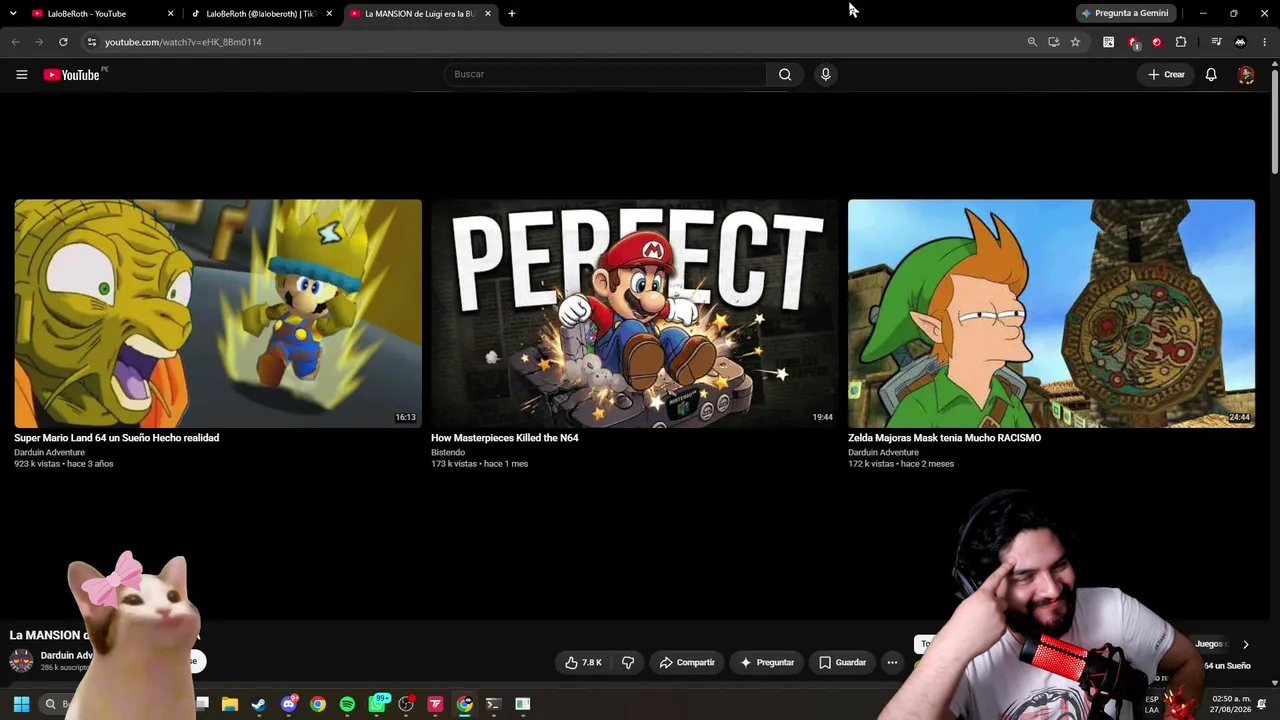This screenshot has height=720, width=1280.
Task: Open the Windows Start menu
Action: click(x=21, y=704)
